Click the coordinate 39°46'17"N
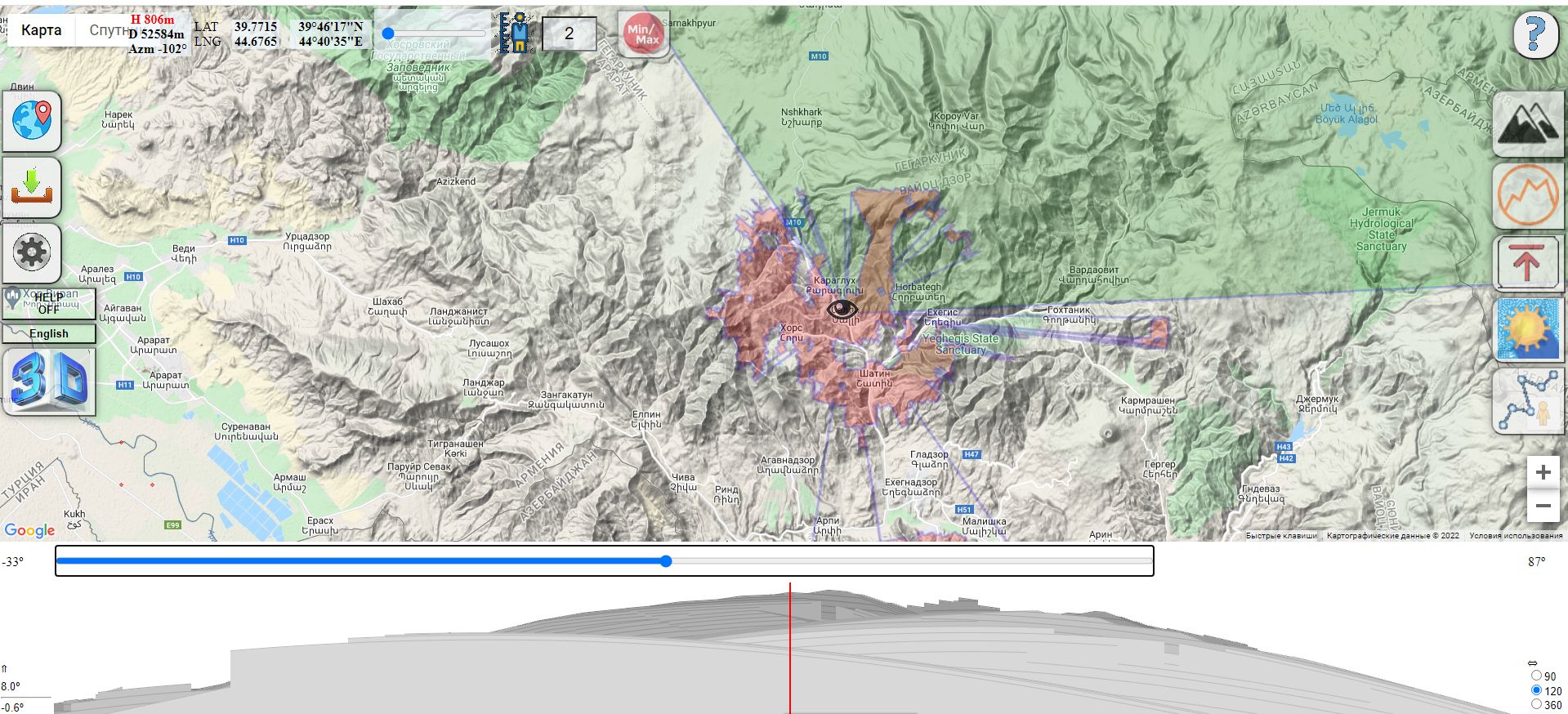The height and width of the screenshot is (714, 1568). coord(330,26)
